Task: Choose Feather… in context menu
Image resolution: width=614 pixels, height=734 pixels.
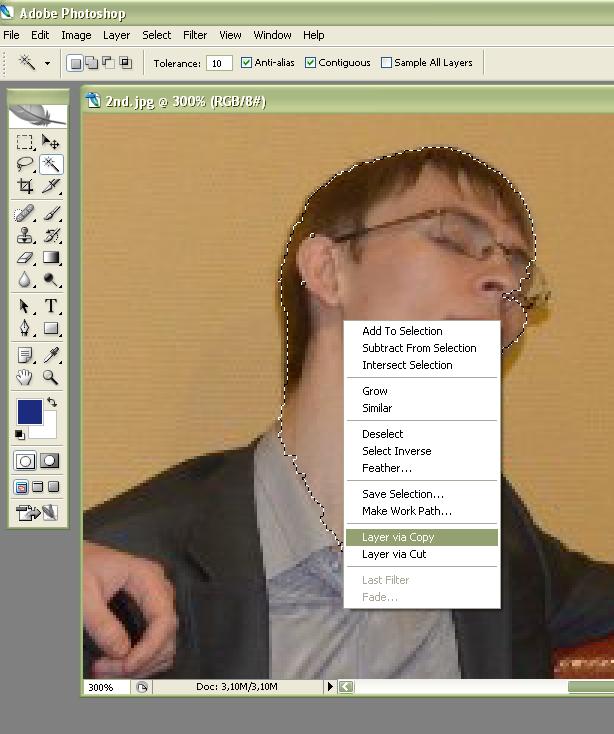Action: click(422, 468)
